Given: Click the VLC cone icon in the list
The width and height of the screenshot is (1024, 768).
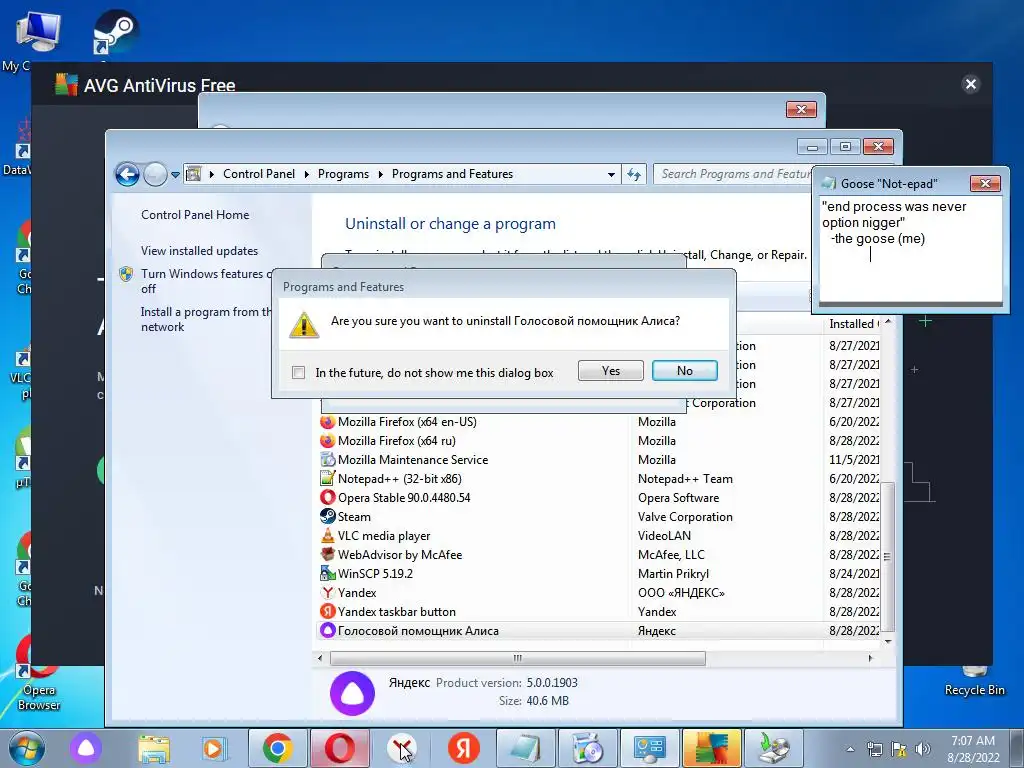Looking at the screenshot, I should [x=327, y=536].
